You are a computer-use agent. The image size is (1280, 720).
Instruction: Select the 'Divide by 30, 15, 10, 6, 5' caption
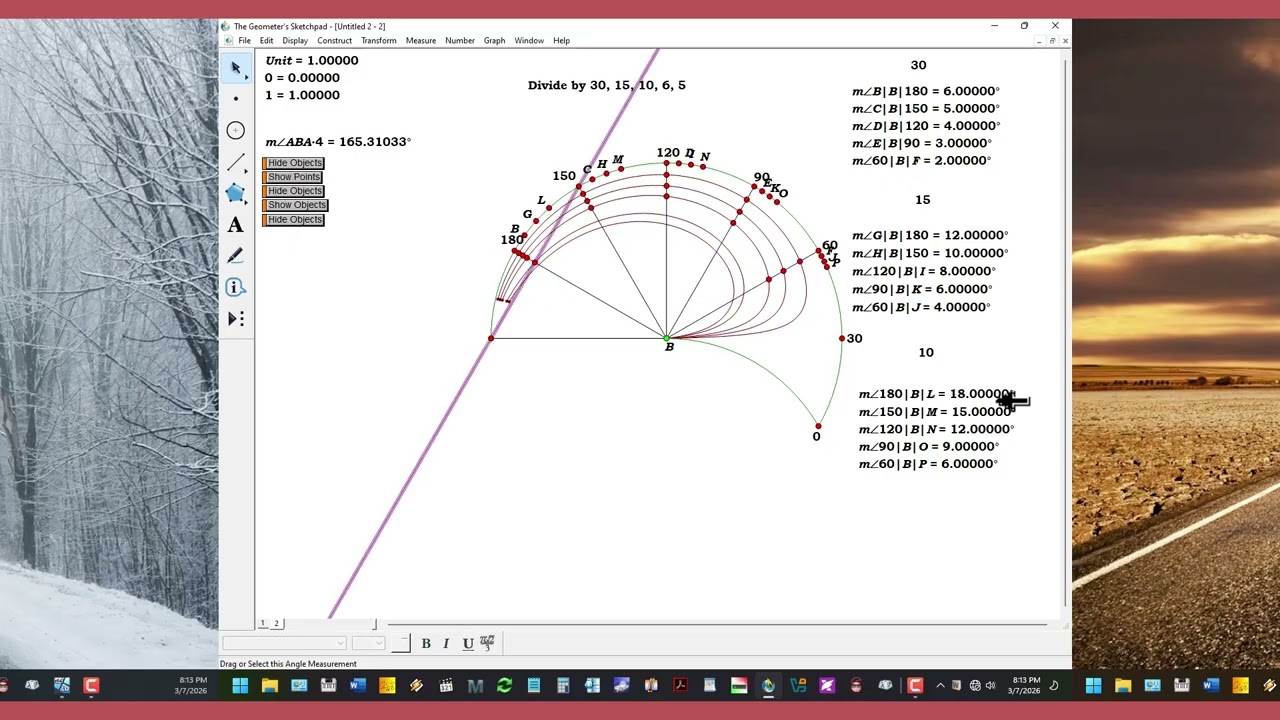607,85
